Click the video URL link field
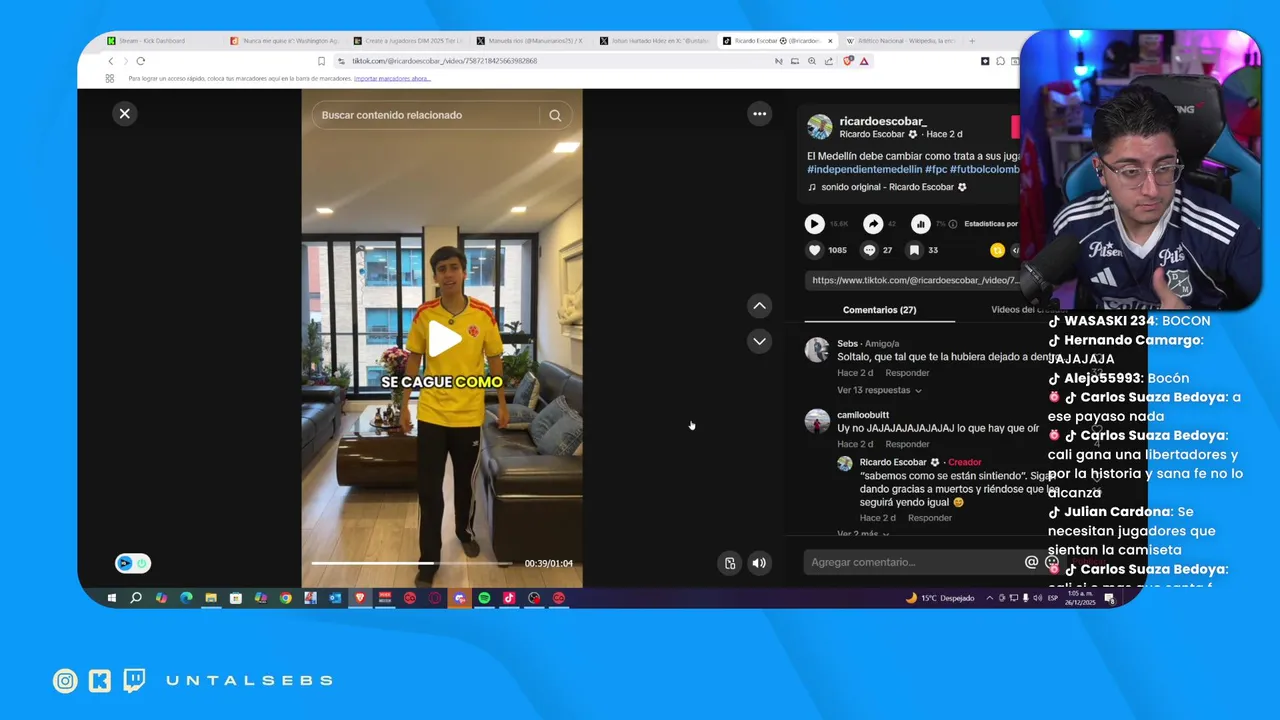Screen dimensions: 1280x720 pyautogui.click(x=912, y=280)
